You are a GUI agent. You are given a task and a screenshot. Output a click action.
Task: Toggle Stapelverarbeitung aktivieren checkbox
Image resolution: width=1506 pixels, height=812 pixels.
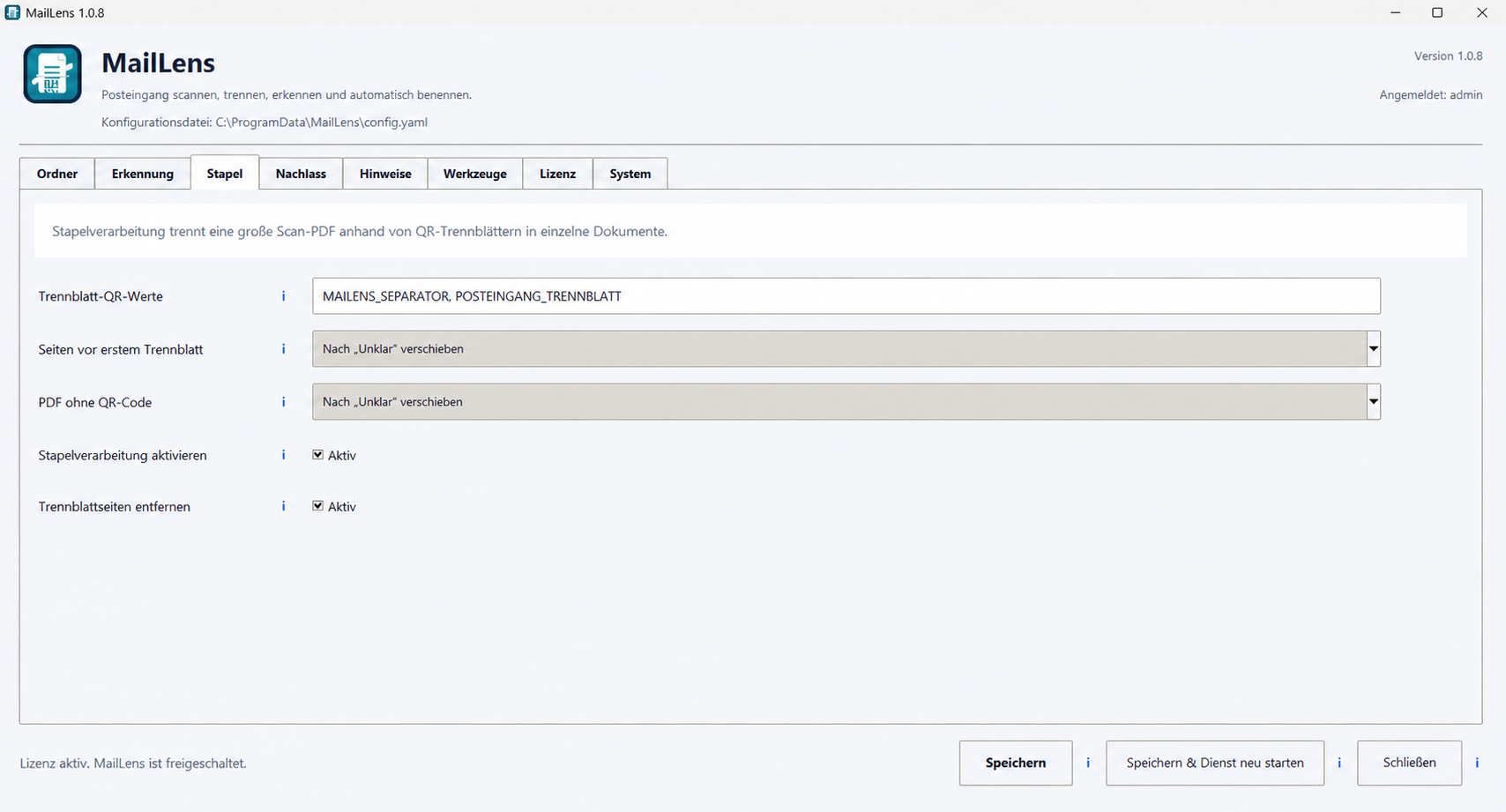pos(318,455)
